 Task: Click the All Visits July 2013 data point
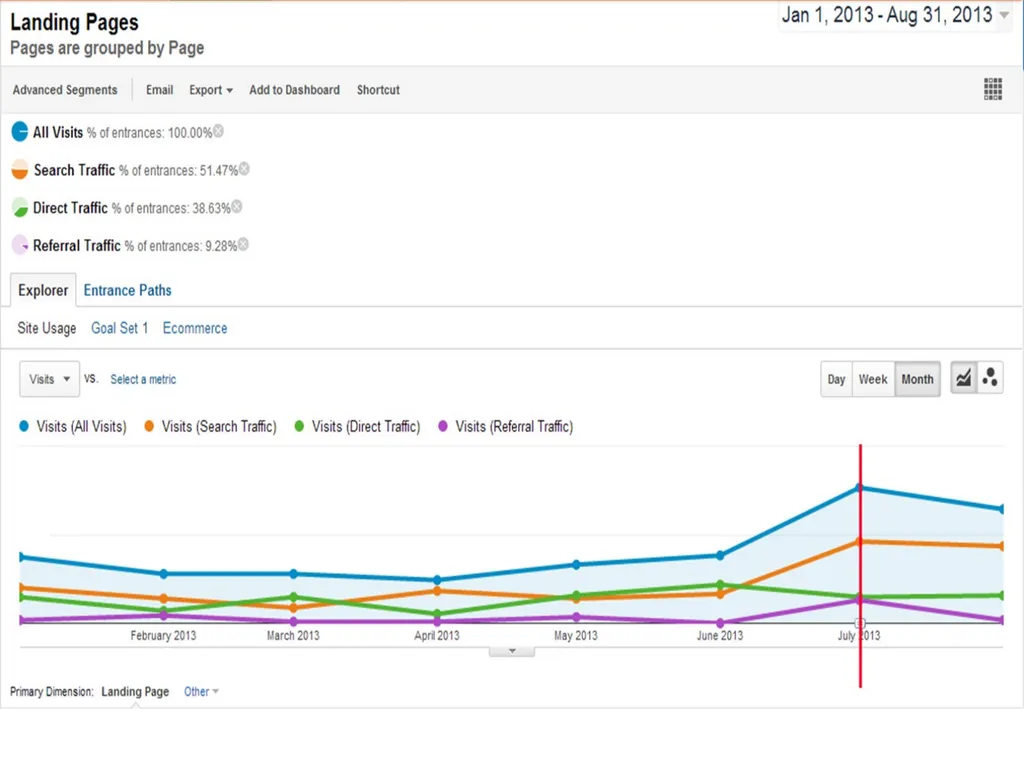point(860,488)
